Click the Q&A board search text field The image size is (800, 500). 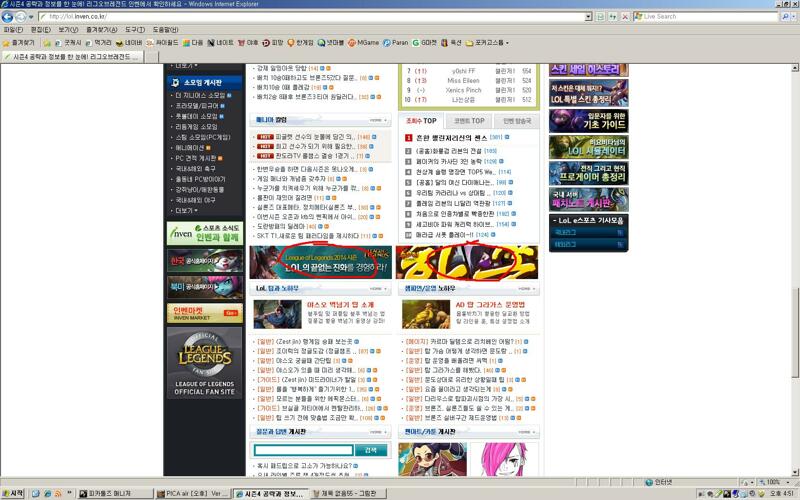[x=304, y=450]
